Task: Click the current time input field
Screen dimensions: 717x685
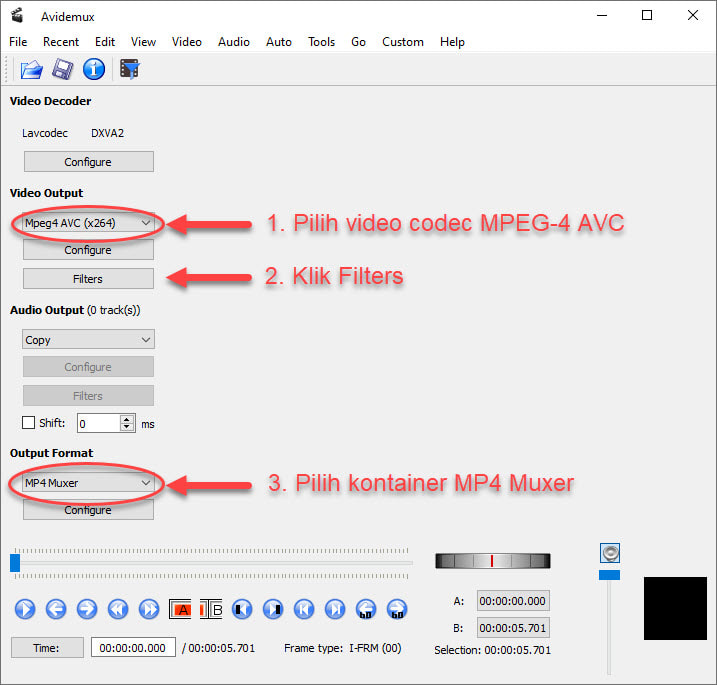Action: tap(133, 648)
